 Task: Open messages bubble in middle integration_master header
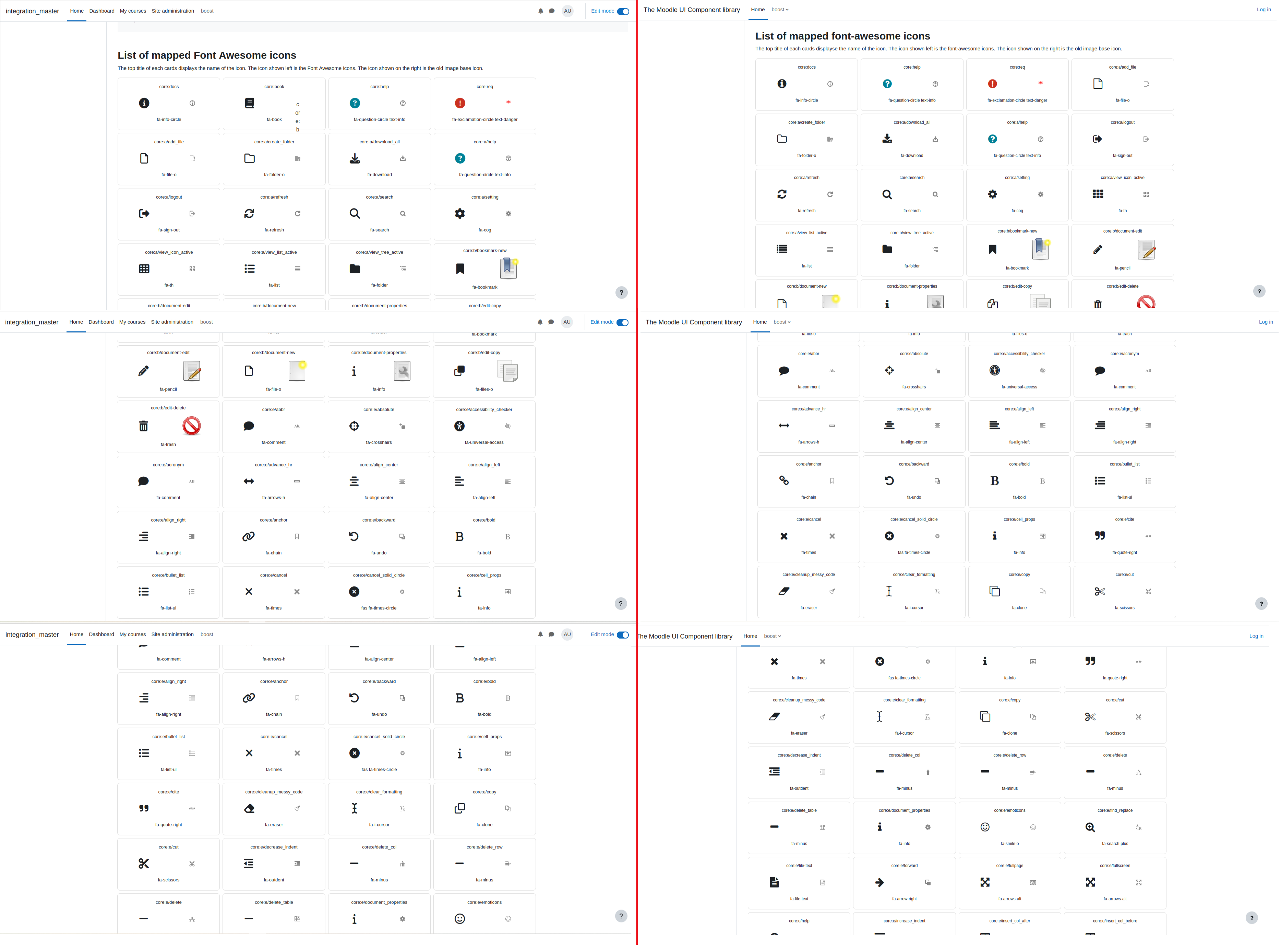552,323
